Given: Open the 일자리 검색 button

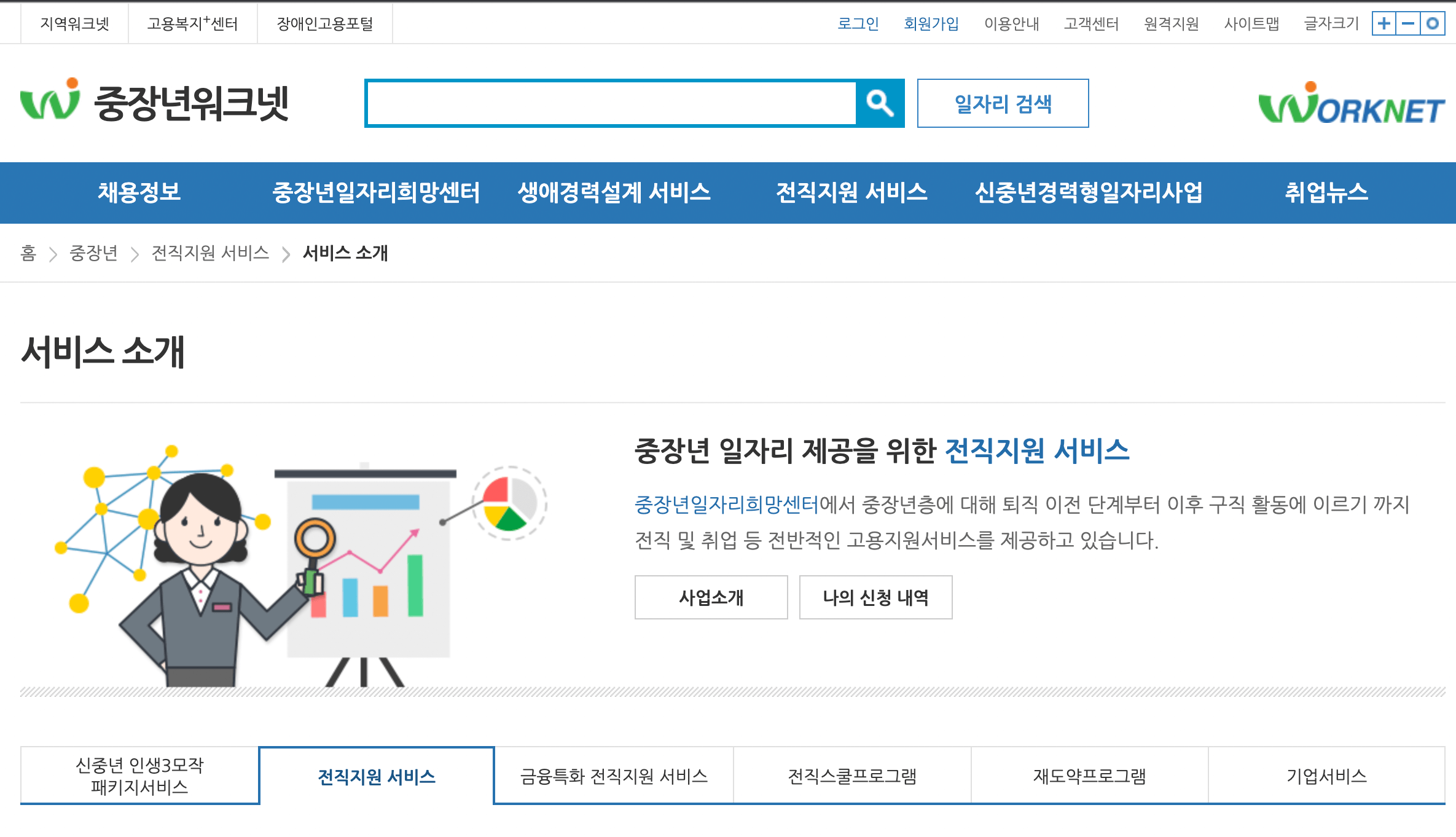Looking at the screenshot, I should tap(1003, 103).
